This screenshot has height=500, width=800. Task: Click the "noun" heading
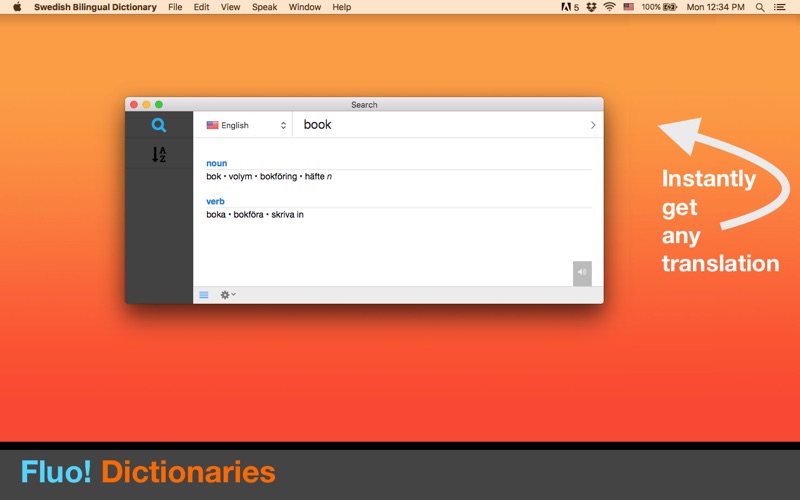tap(216, 163)
